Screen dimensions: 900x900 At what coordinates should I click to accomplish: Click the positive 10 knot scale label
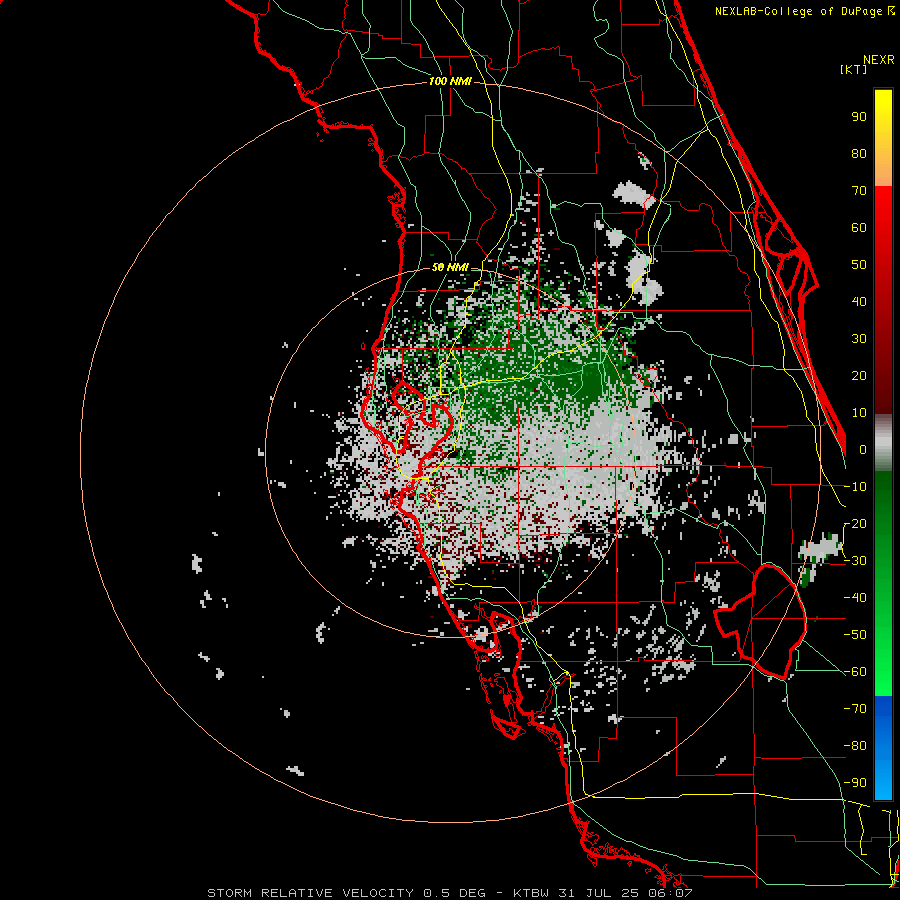(859, 413)
